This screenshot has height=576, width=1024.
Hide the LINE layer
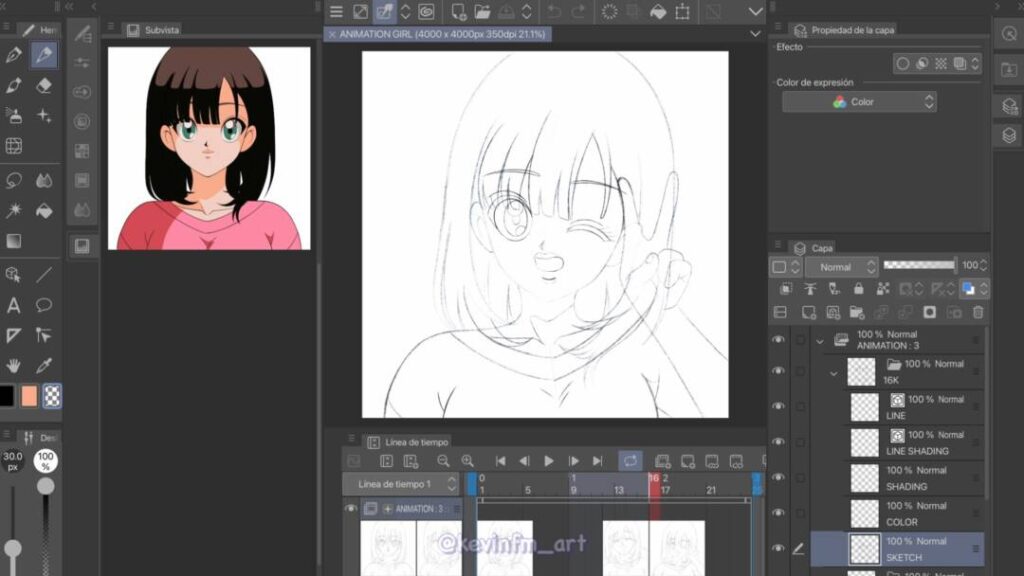click(778, 406)
